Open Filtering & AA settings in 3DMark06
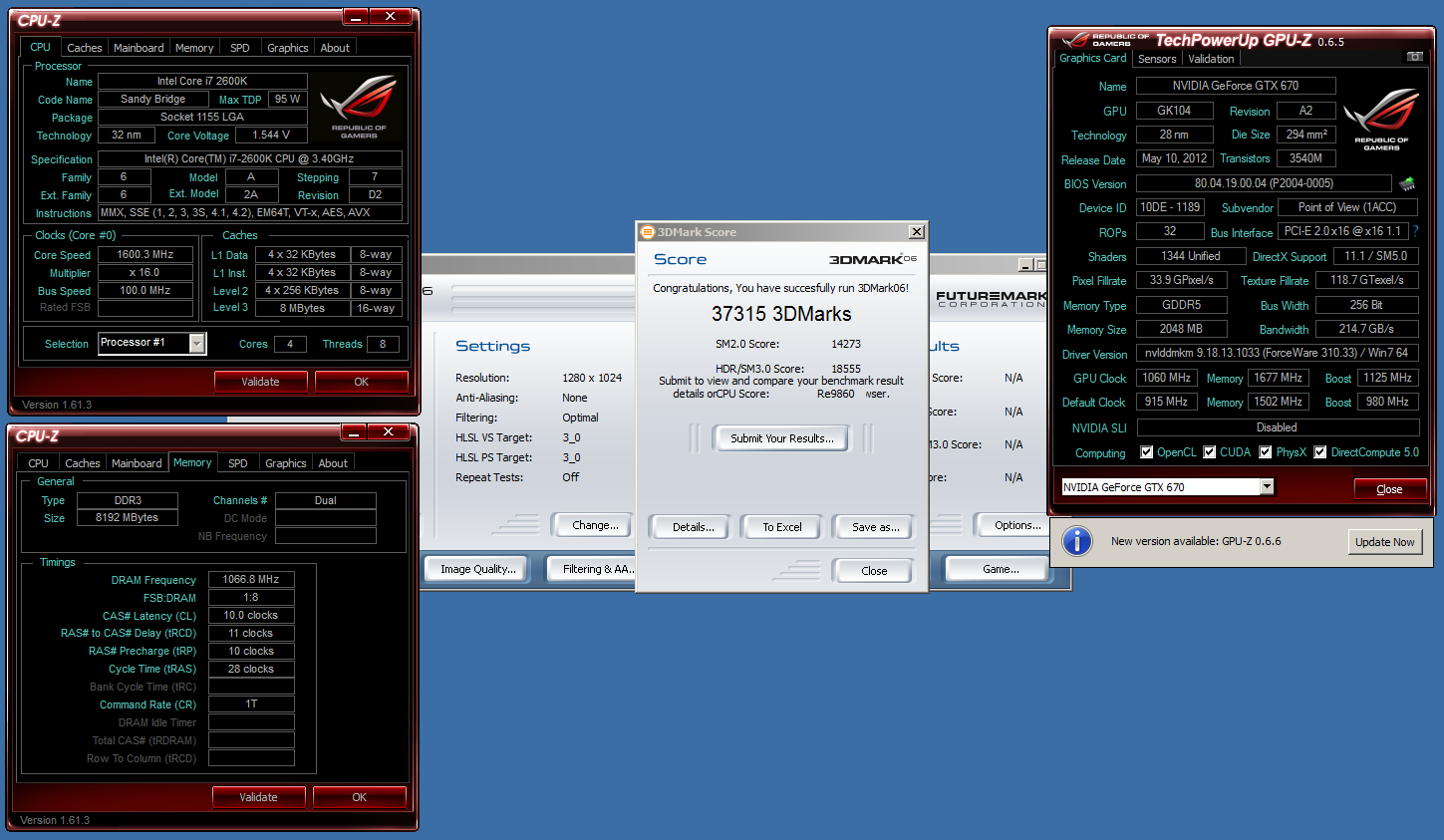Image resolution: width=1444 pixels, height=840 pixels. pyautogui.click(x=593, y=569)
